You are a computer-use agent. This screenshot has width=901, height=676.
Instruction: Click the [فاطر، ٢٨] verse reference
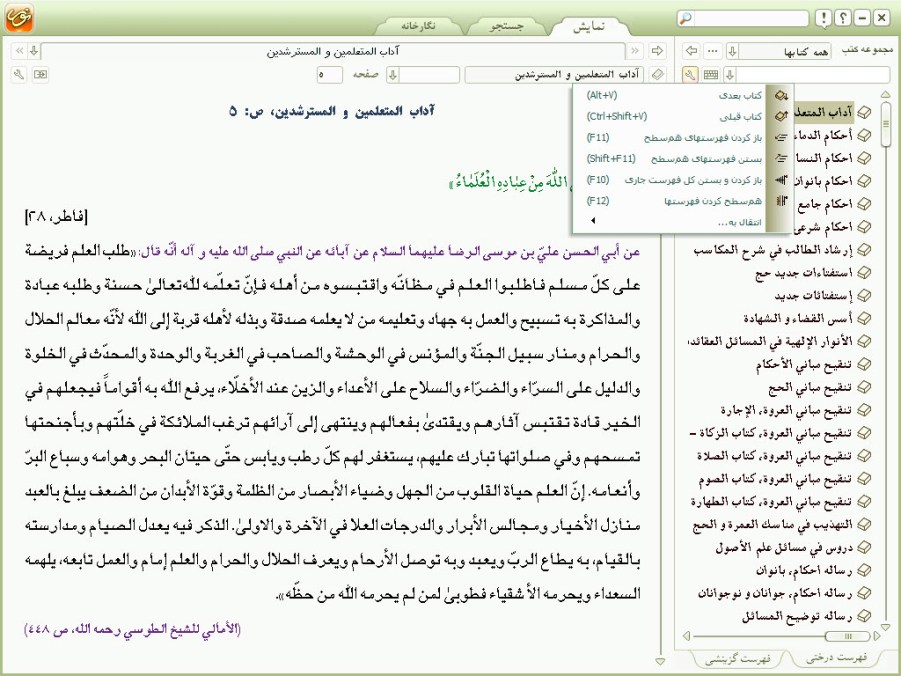[56, 217]
